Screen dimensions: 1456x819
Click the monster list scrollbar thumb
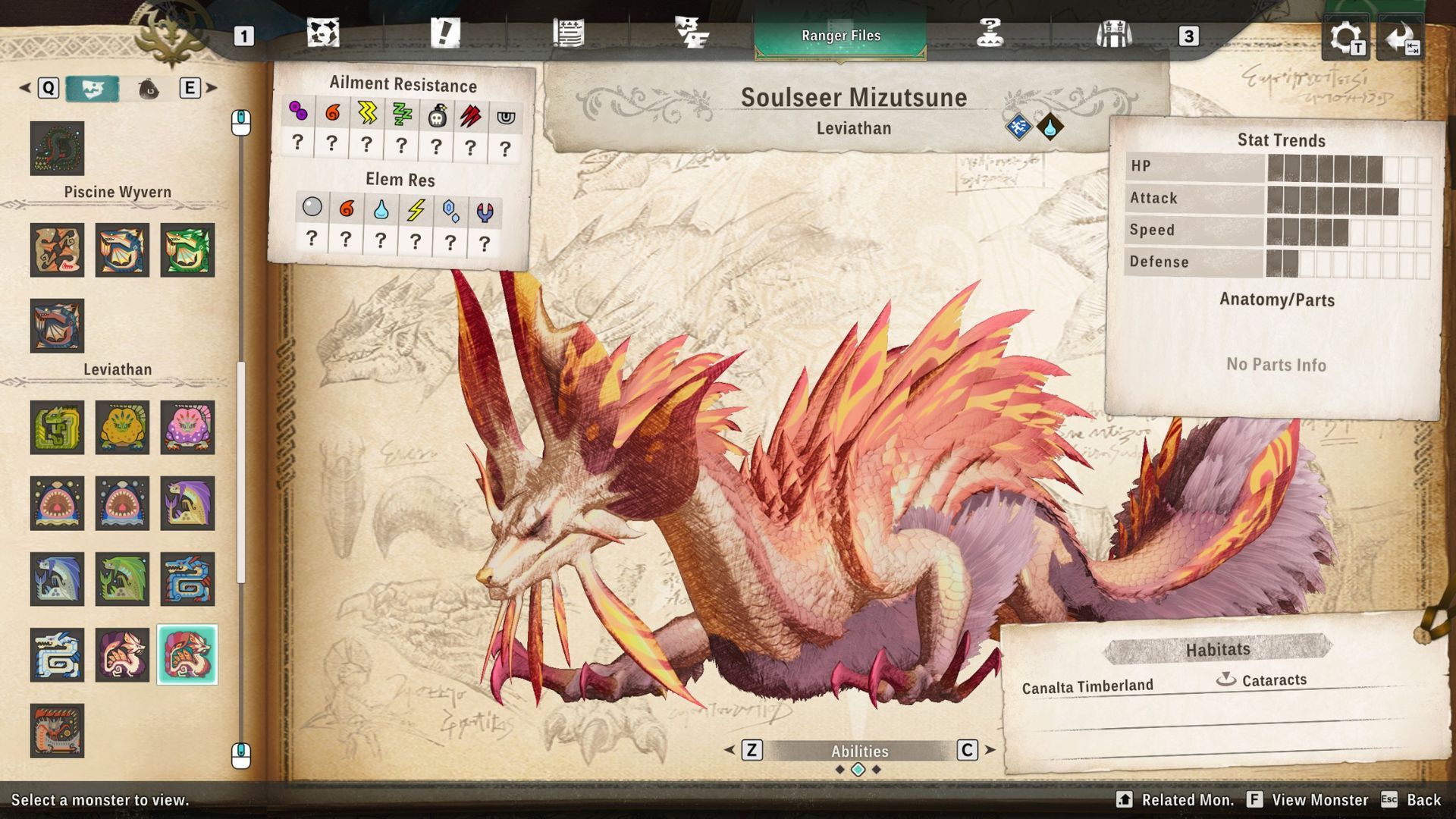[241, 472]
